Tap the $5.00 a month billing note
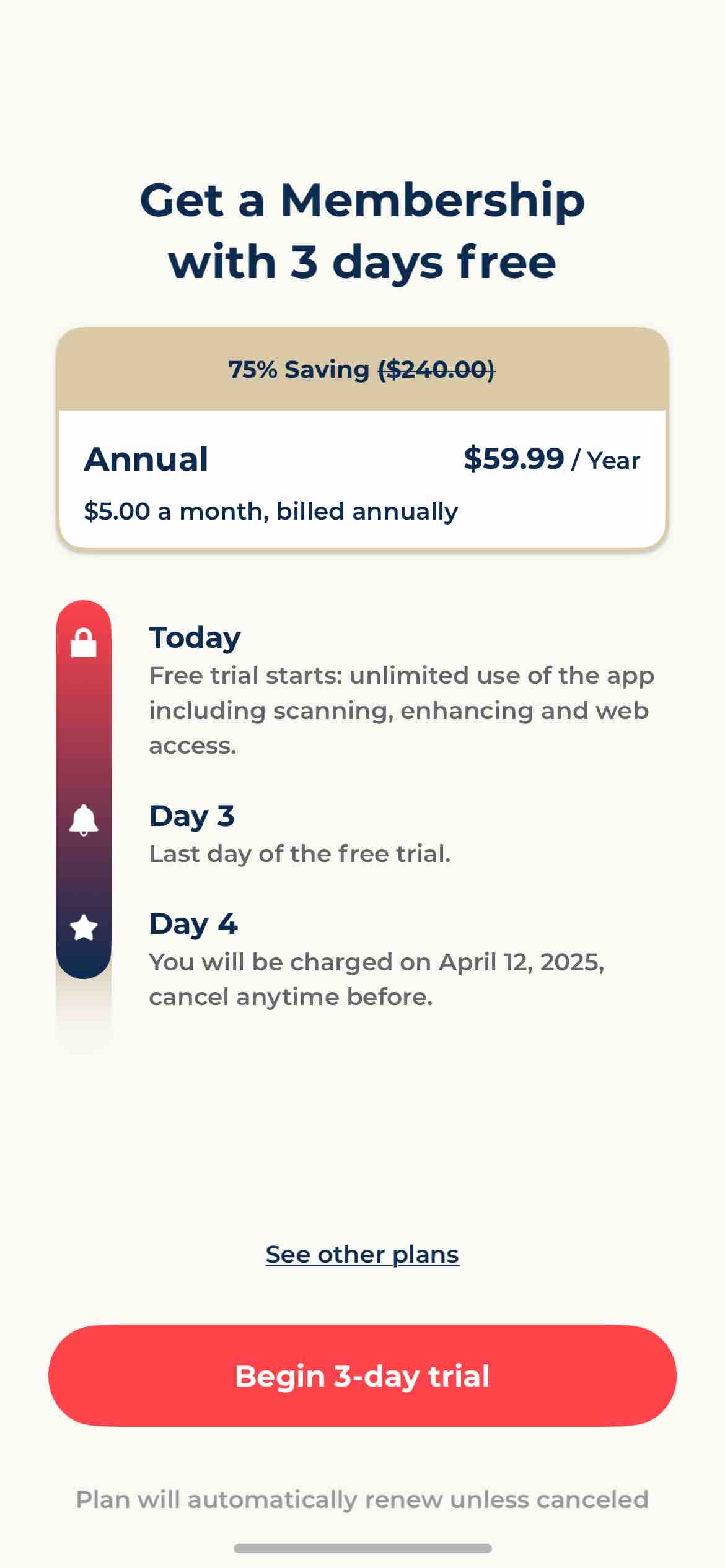The width and height of the screenshot is (725, 1568). 271,512
